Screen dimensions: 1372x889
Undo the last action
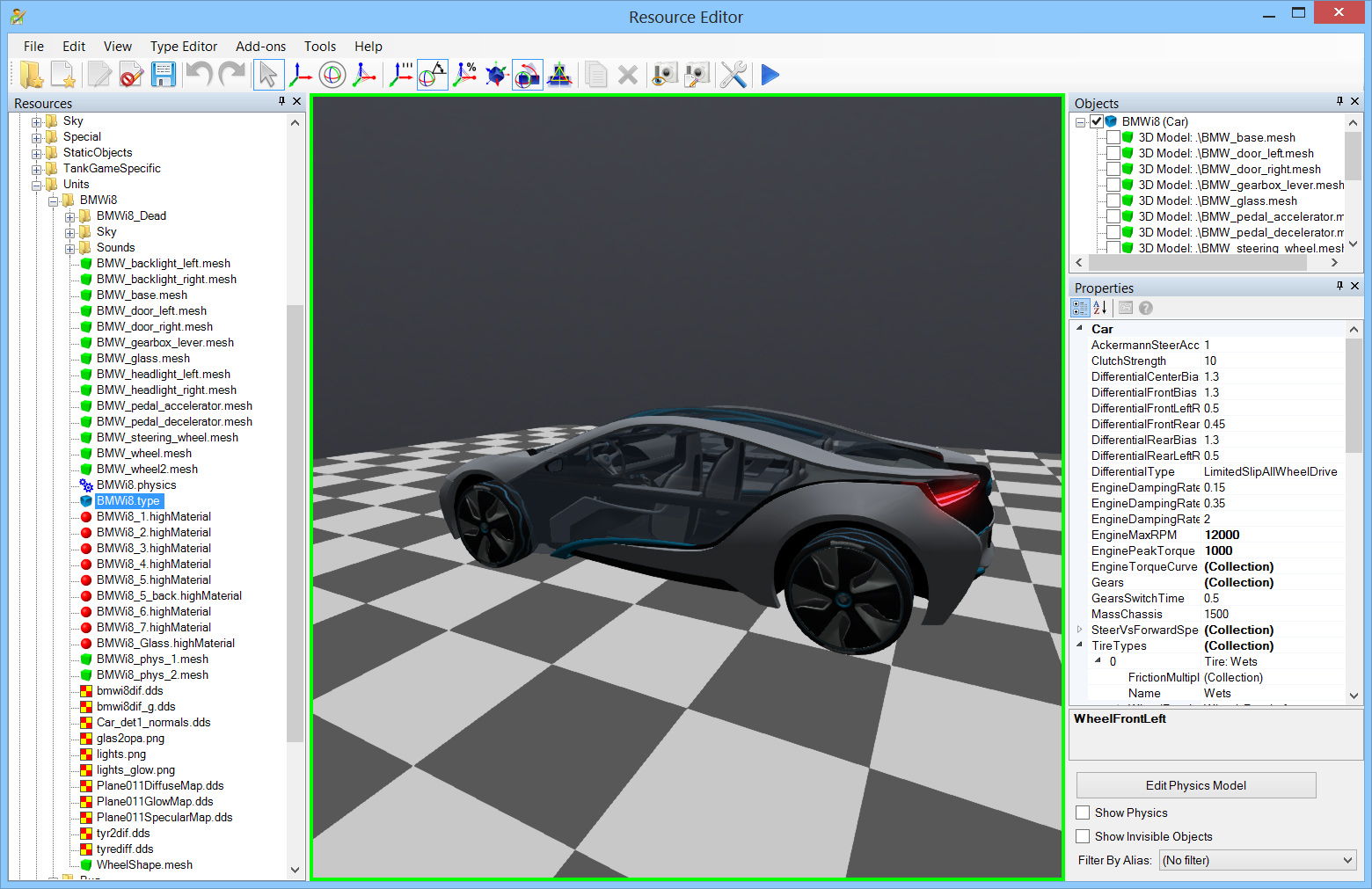pyautogui.click(x=199, y=75)
